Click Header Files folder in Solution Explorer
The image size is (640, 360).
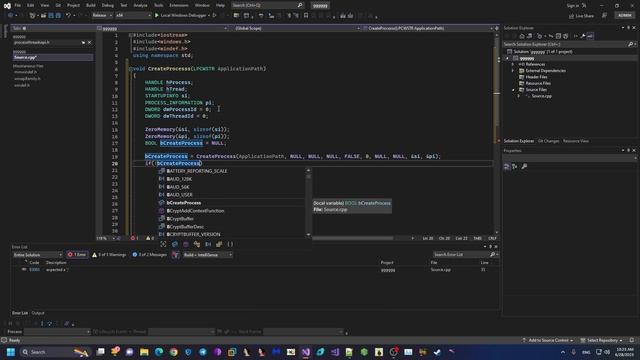tap(536, 77)
